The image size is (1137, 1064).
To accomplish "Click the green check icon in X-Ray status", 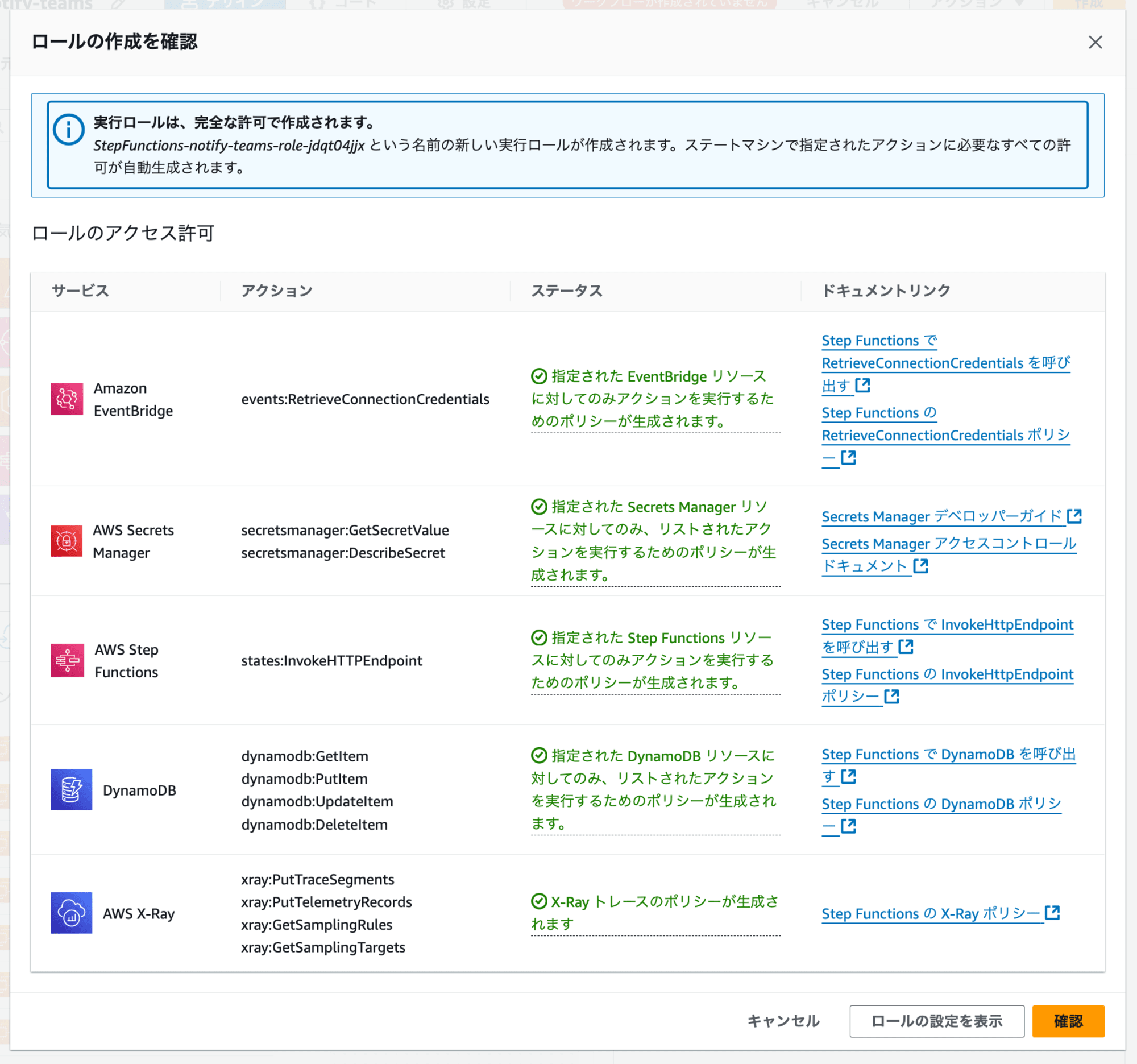I will pyautogui.click(x=539, y=901).
